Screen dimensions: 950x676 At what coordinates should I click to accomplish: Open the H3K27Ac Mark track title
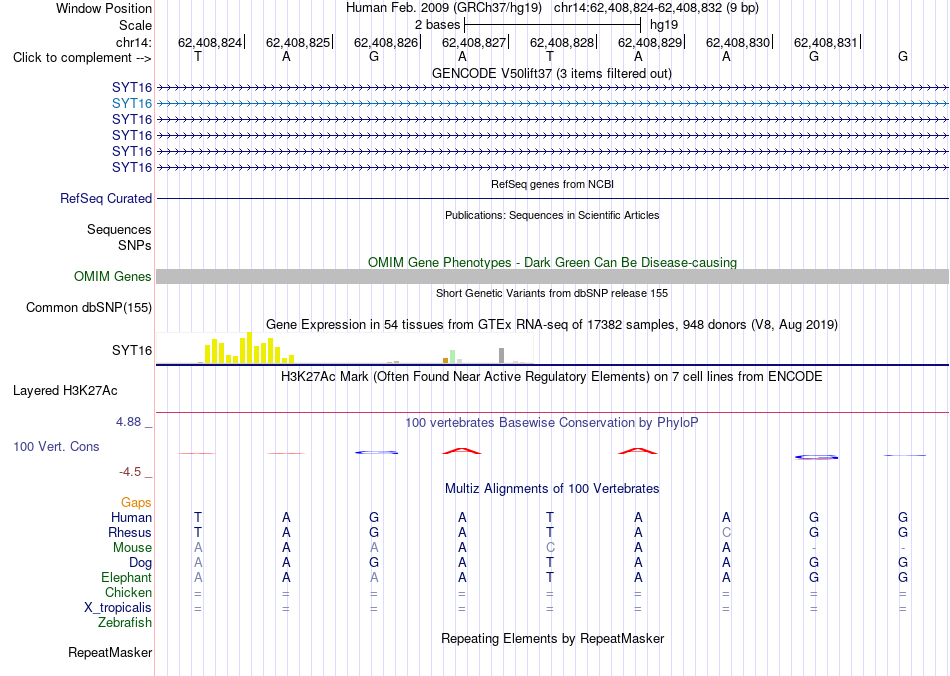click(x=552, y=377)
